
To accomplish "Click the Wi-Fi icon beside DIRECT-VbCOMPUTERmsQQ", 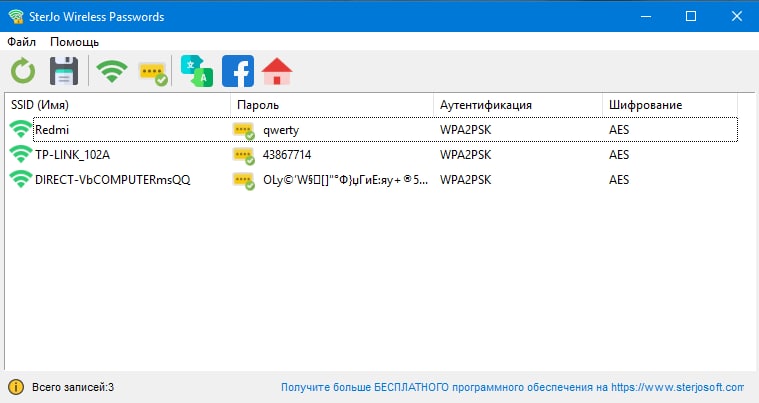I will coord(20,179).
